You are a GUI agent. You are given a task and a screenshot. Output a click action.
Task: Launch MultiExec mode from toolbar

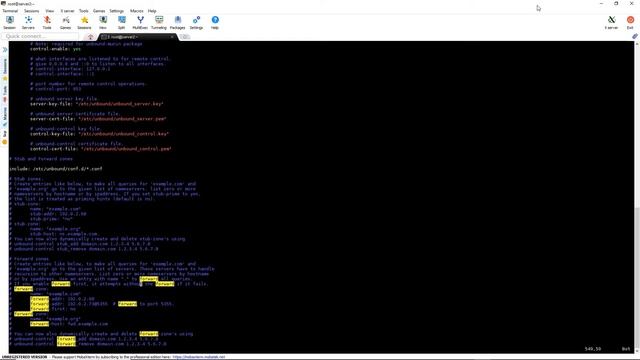[140, 22]
